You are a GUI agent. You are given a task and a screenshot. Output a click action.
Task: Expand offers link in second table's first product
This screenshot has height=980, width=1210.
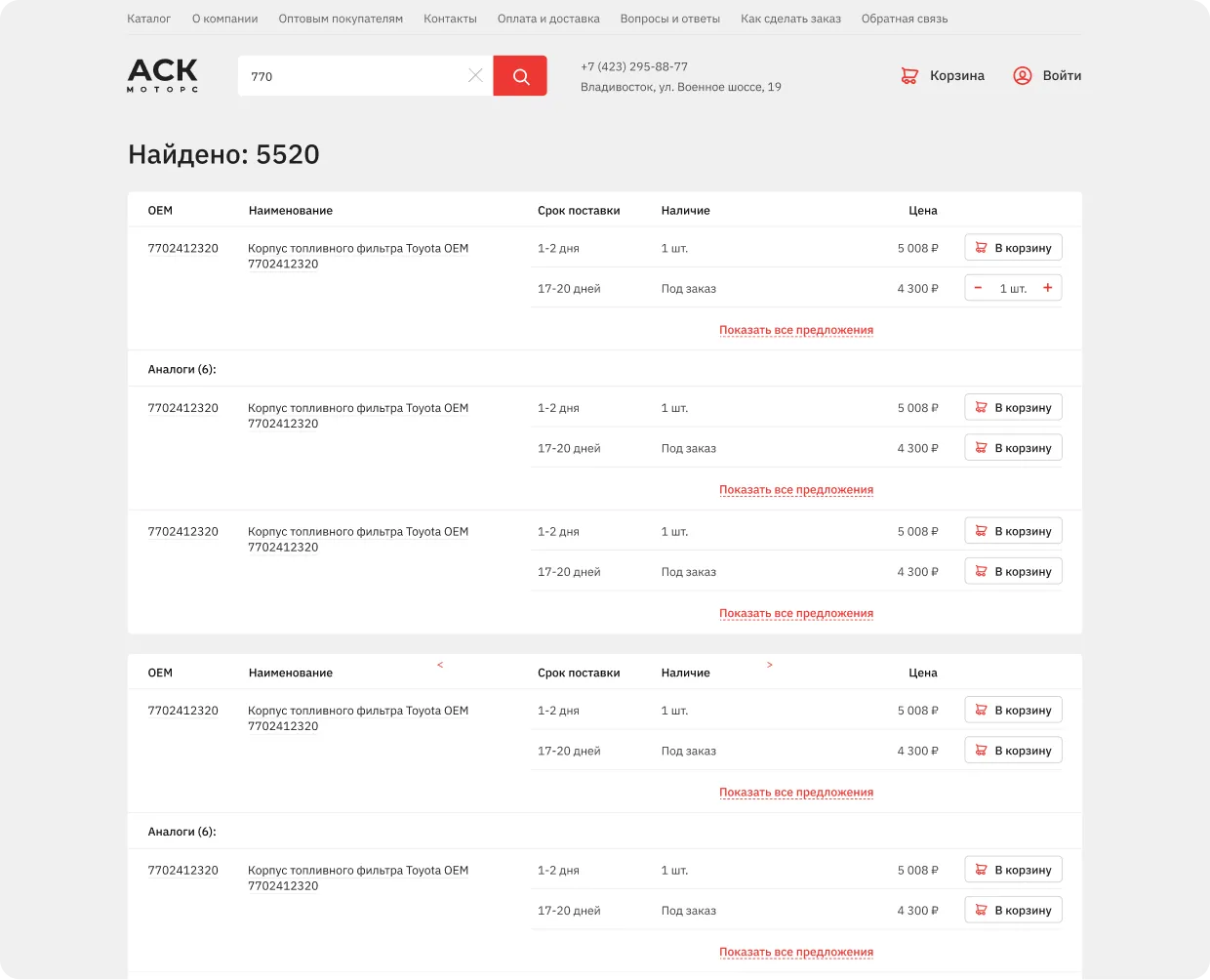(795, 793)
